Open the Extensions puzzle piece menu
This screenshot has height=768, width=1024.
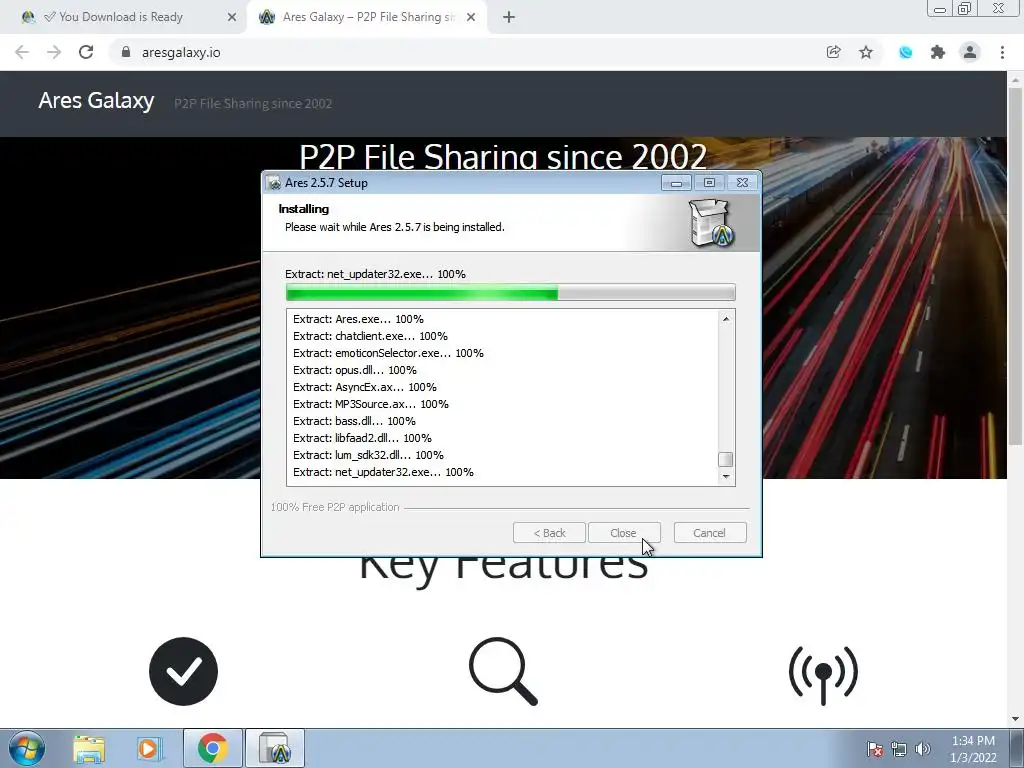point(938,52)
